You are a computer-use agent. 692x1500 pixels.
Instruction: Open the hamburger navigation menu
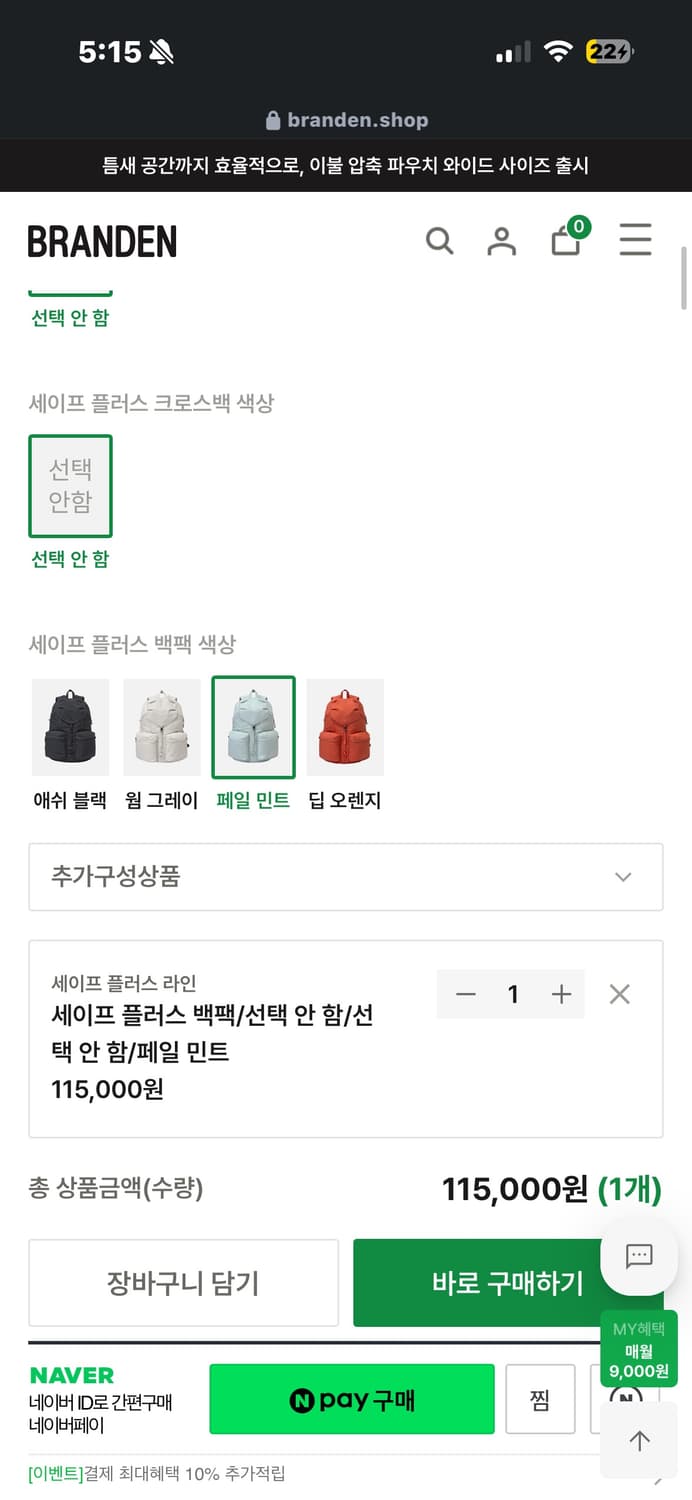pyautogui.click(x=636, y=241)
